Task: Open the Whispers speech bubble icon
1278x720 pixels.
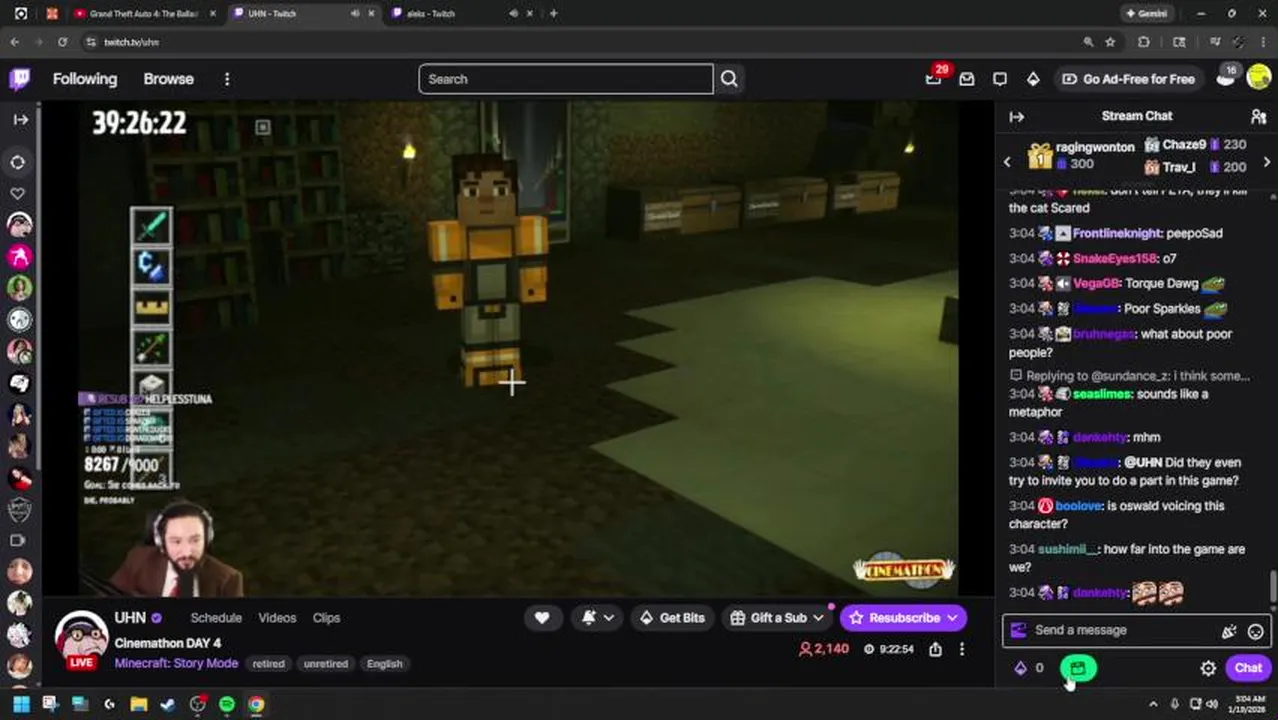Action: pyautogui.click(x=1000, y=79)
